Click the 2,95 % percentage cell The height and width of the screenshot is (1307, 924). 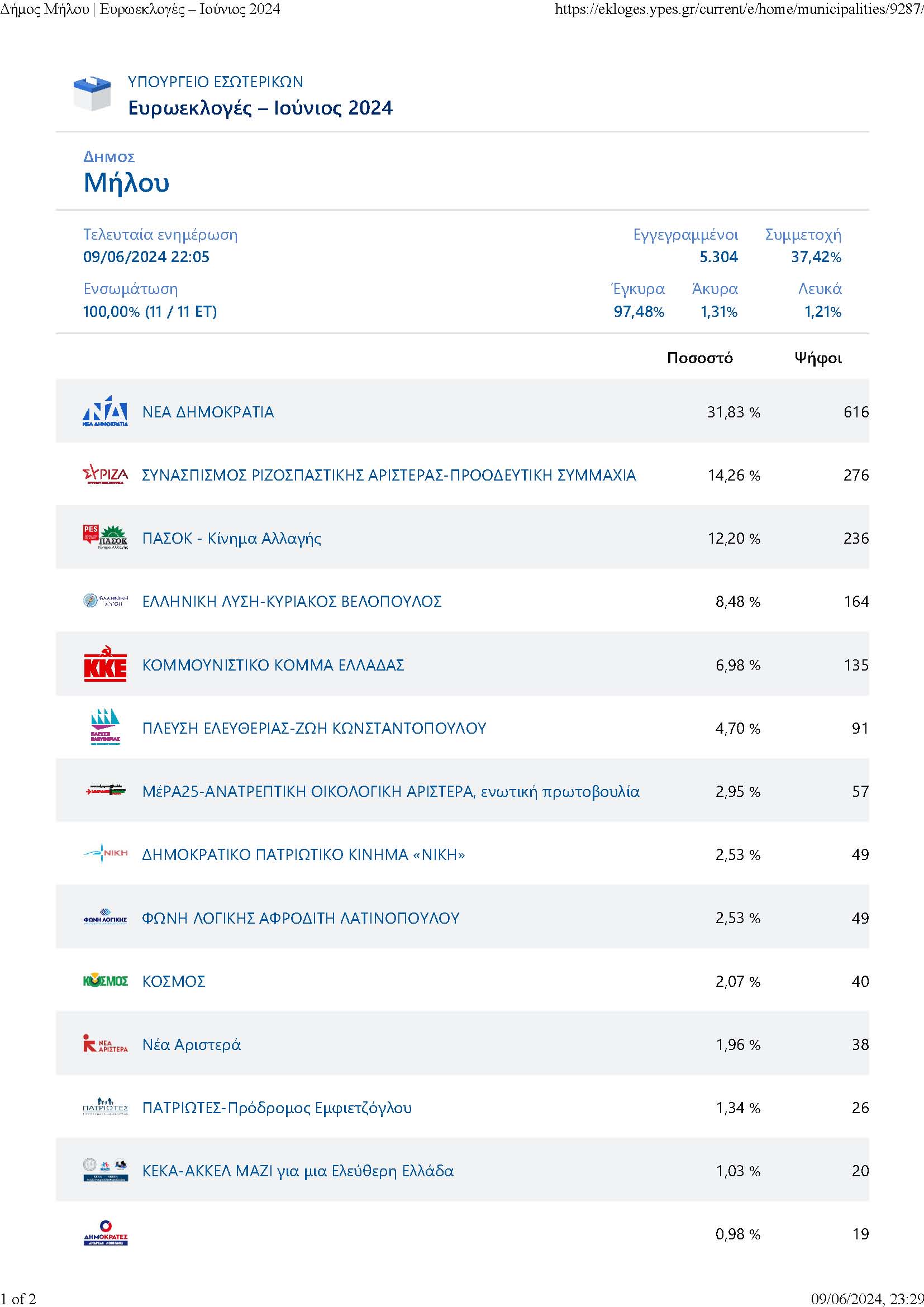coord(737,791)
